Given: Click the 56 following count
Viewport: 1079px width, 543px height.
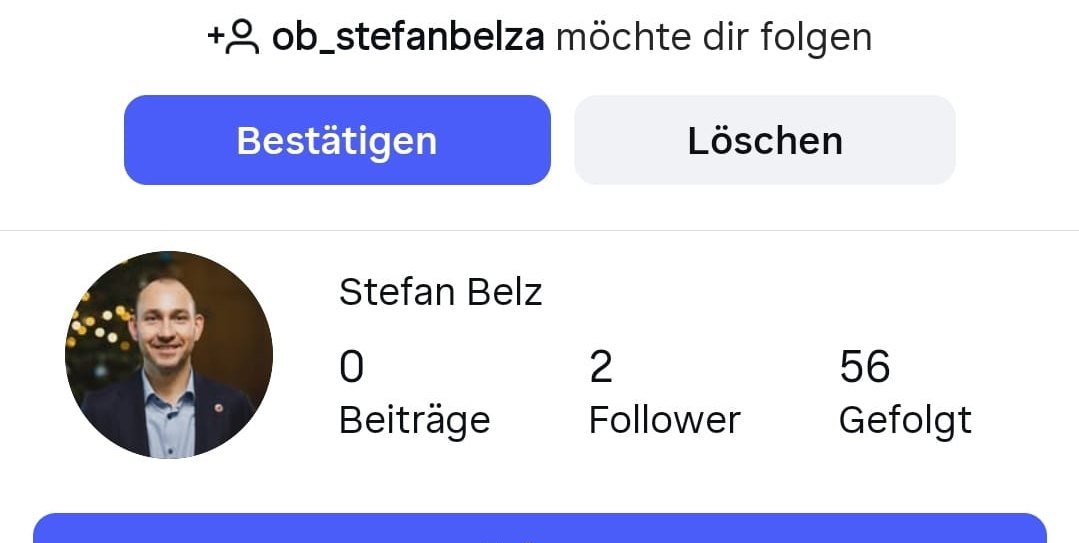Looking at the screenshot, I should [x=864, y=368].
